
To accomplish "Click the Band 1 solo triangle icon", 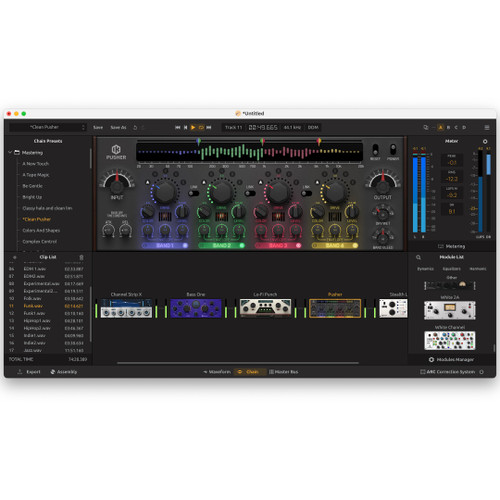I will 147,182.
